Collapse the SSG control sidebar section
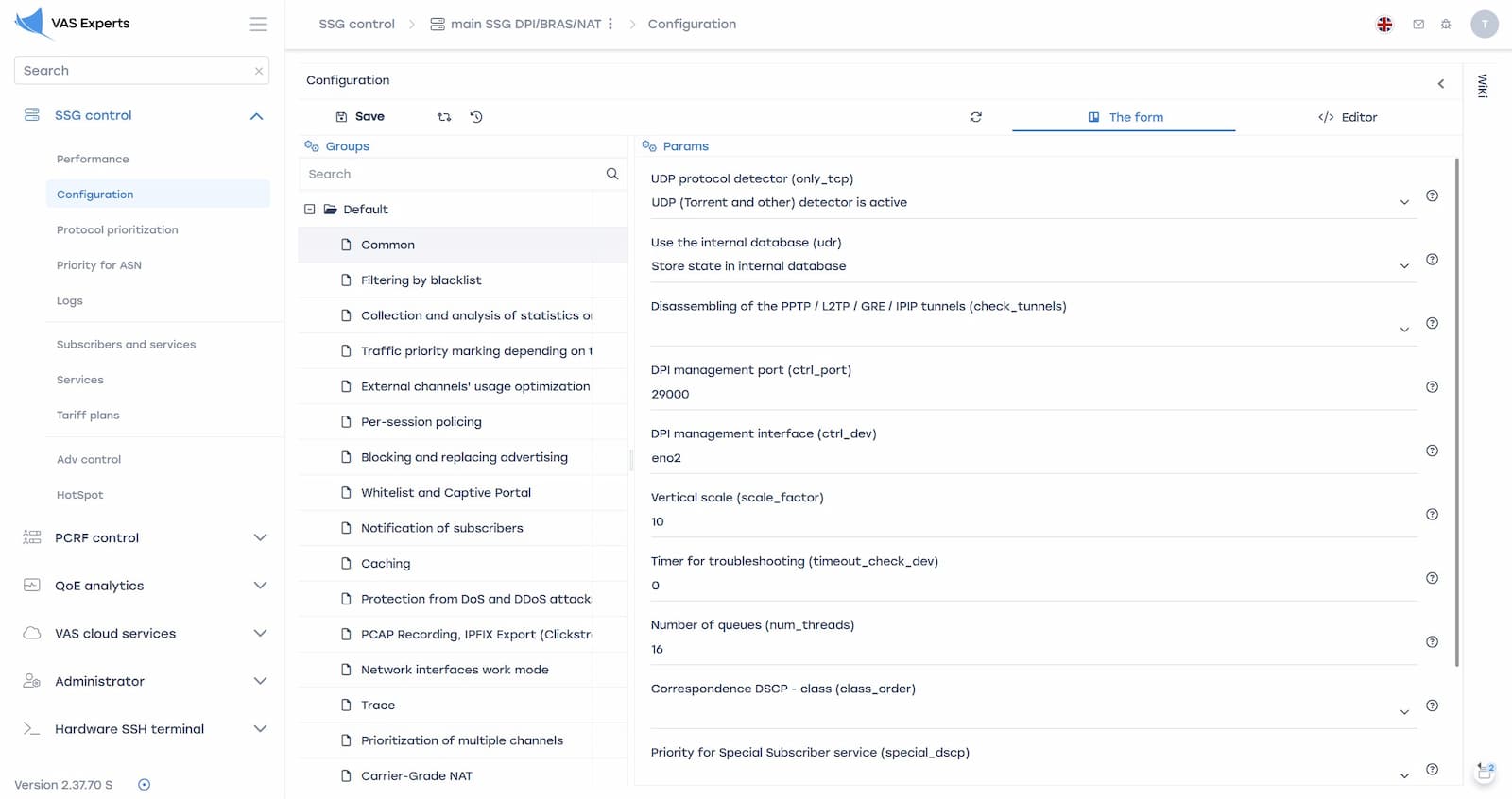Screen dimensions: 1512x799 (x=256, y=116)
